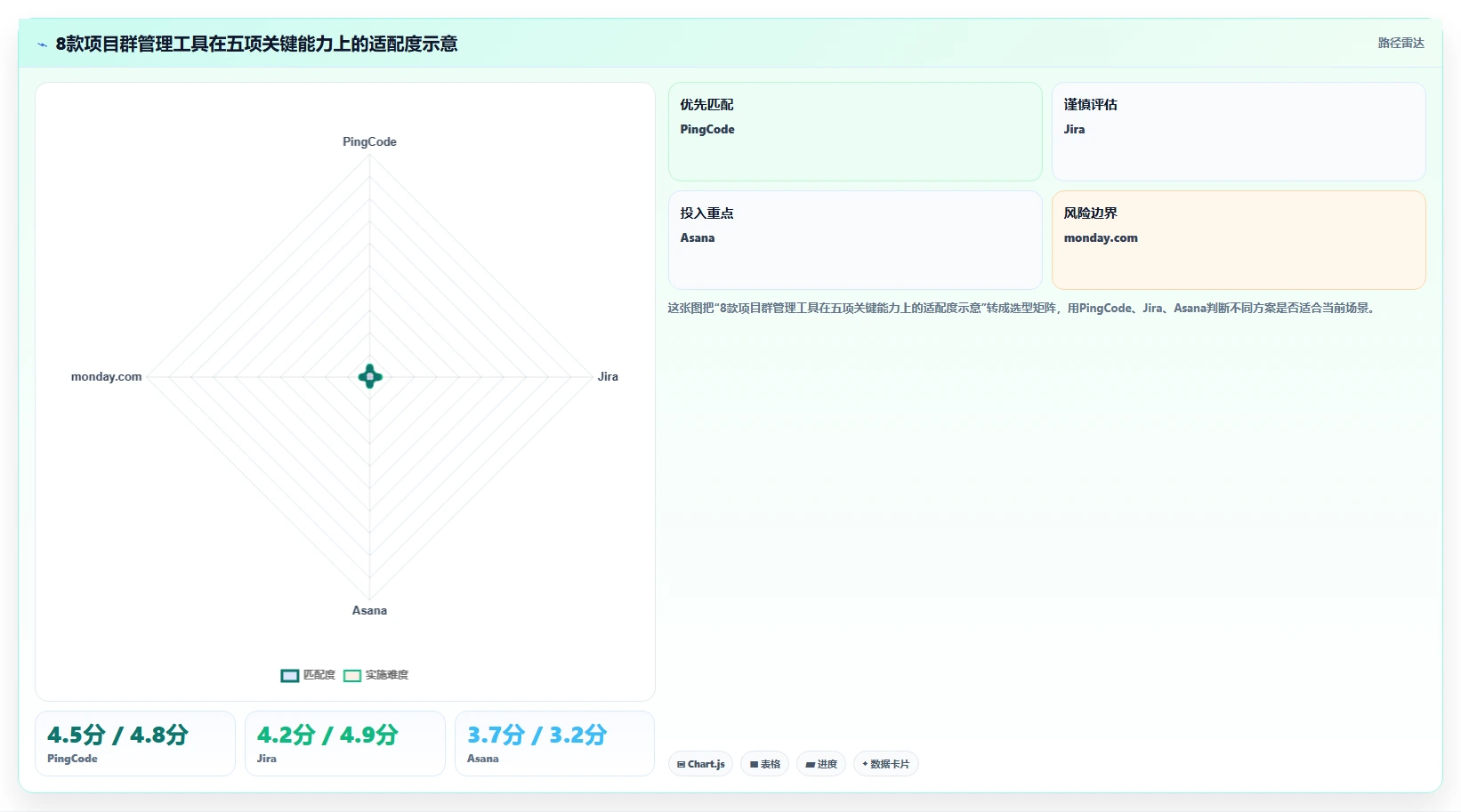Open the 谨慎评估 Jira card

pyautogui.click(x=1239, y=132)
